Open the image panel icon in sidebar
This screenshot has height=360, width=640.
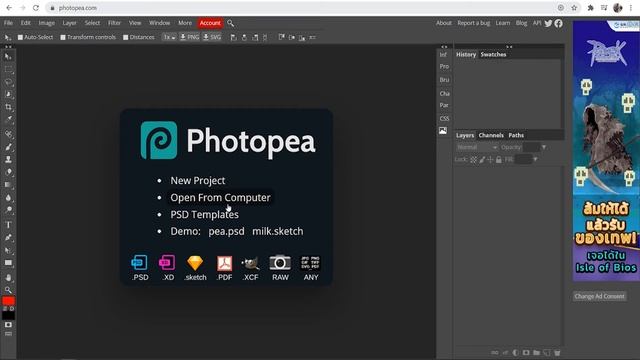coord(443,131)
